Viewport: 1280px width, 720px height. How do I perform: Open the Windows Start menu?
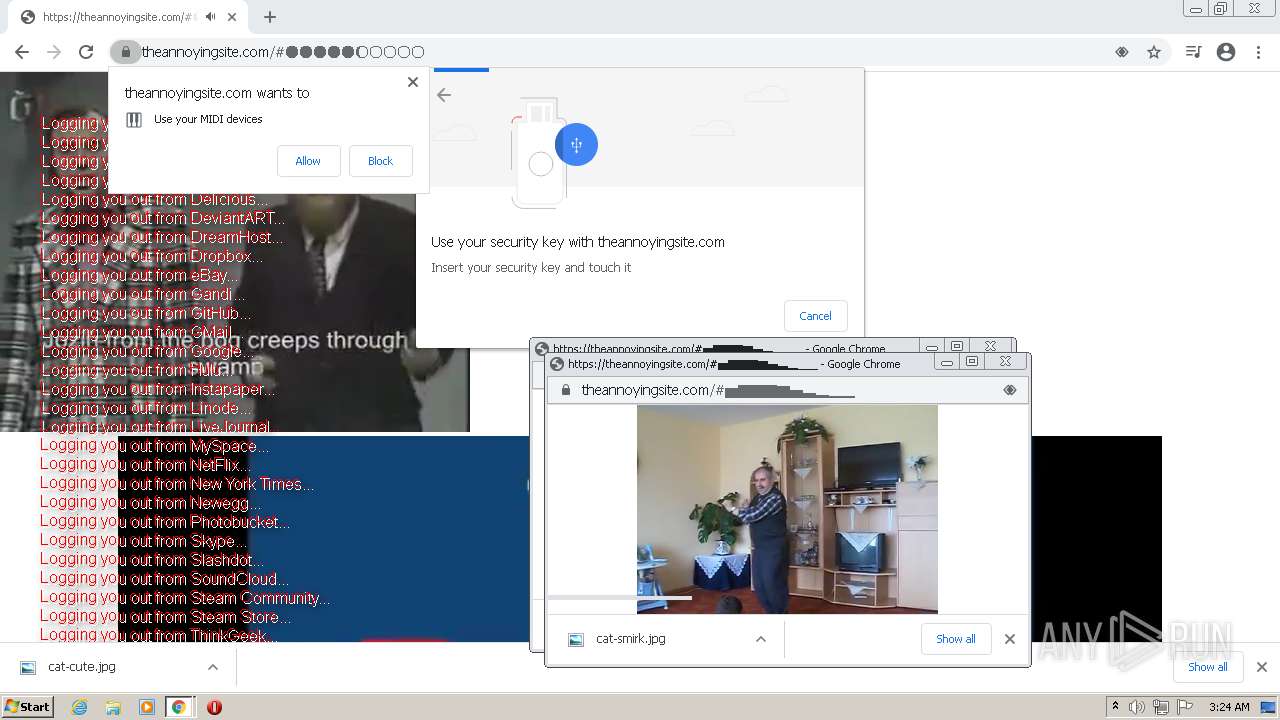tap(28, 706)
